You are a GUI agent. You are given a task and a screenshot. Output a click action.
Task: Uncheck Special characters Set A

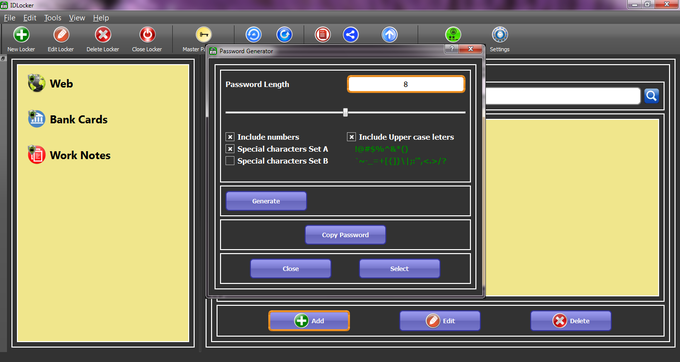click(230, 149)
